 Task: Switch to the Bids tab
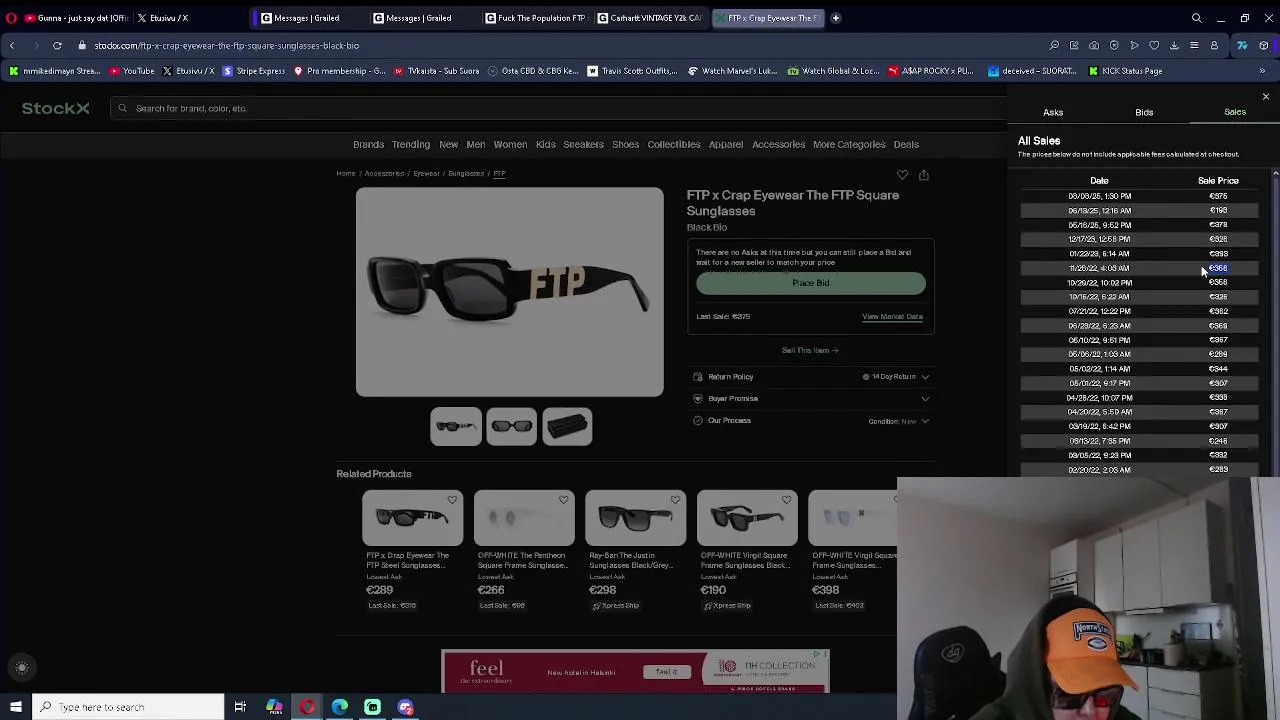[1144, 112]
